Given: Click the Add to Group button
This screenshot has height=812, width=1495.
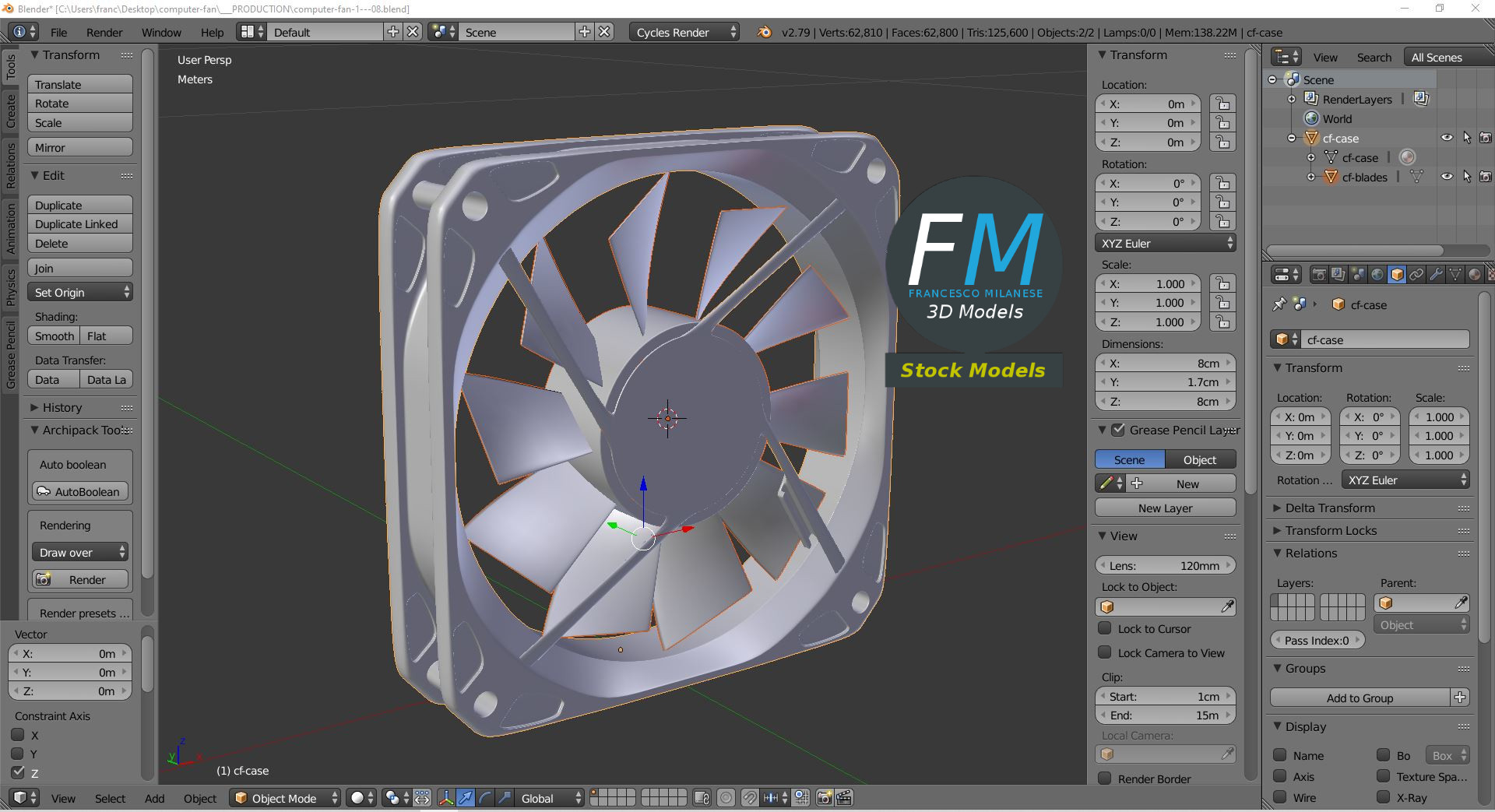Looking at the screenshot, I should (1360, 698).
